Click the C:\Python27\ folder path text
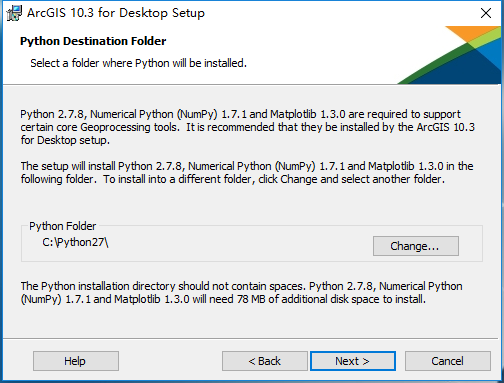 click(75, 242)
